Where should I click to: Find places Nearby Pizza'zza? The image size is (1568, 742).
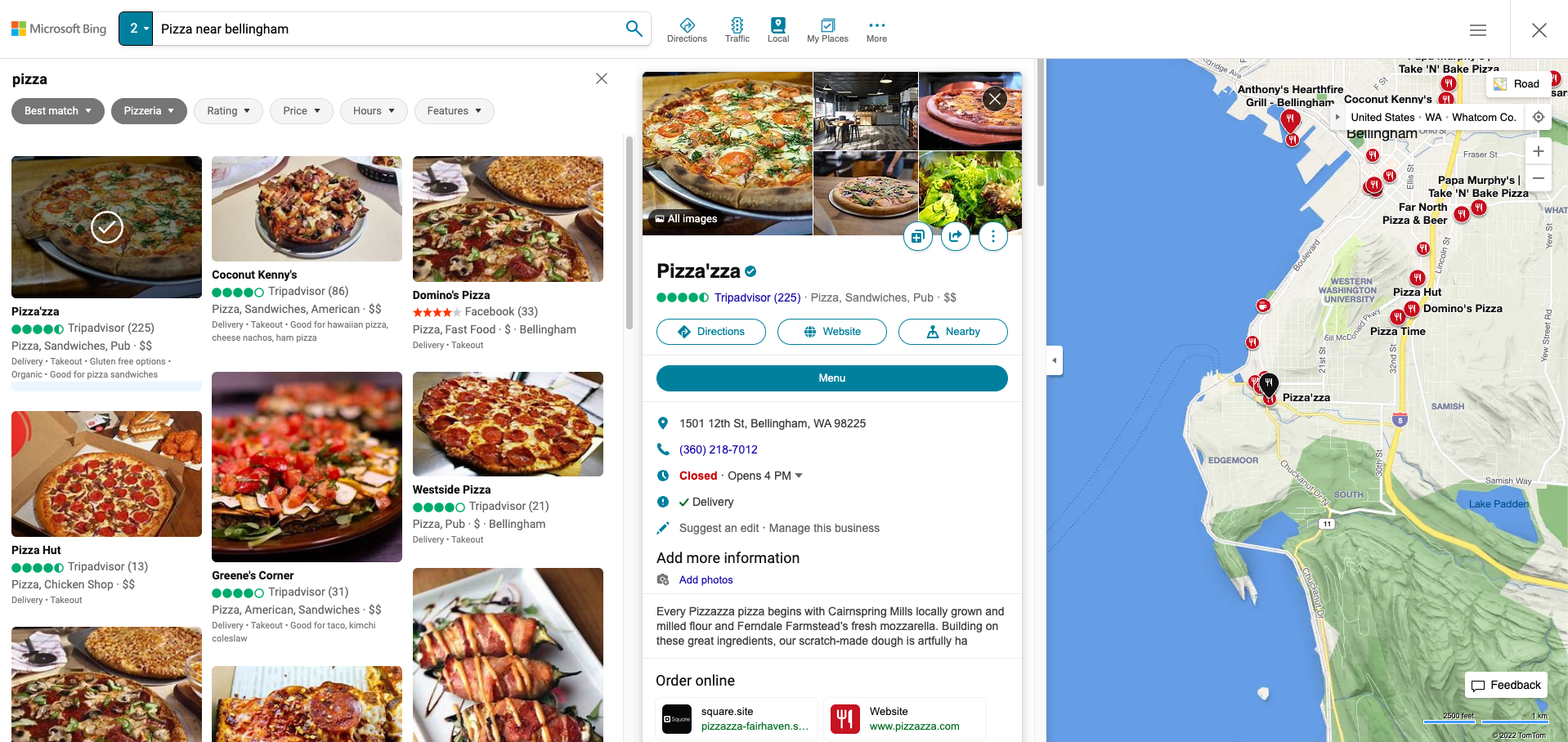click(x=953, y=332)
